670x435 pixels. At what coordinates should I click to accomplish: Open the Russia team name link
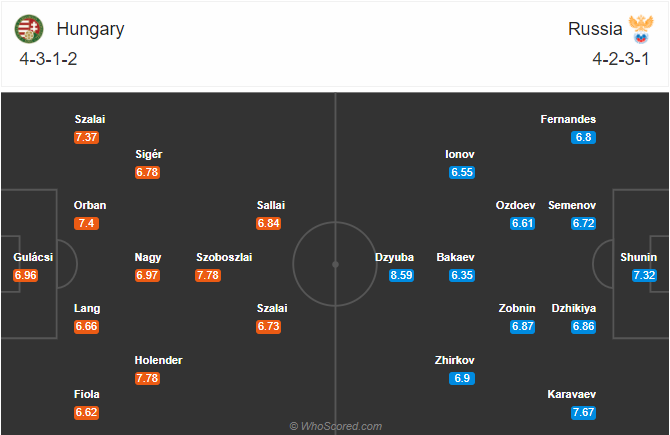pos(595,29)
